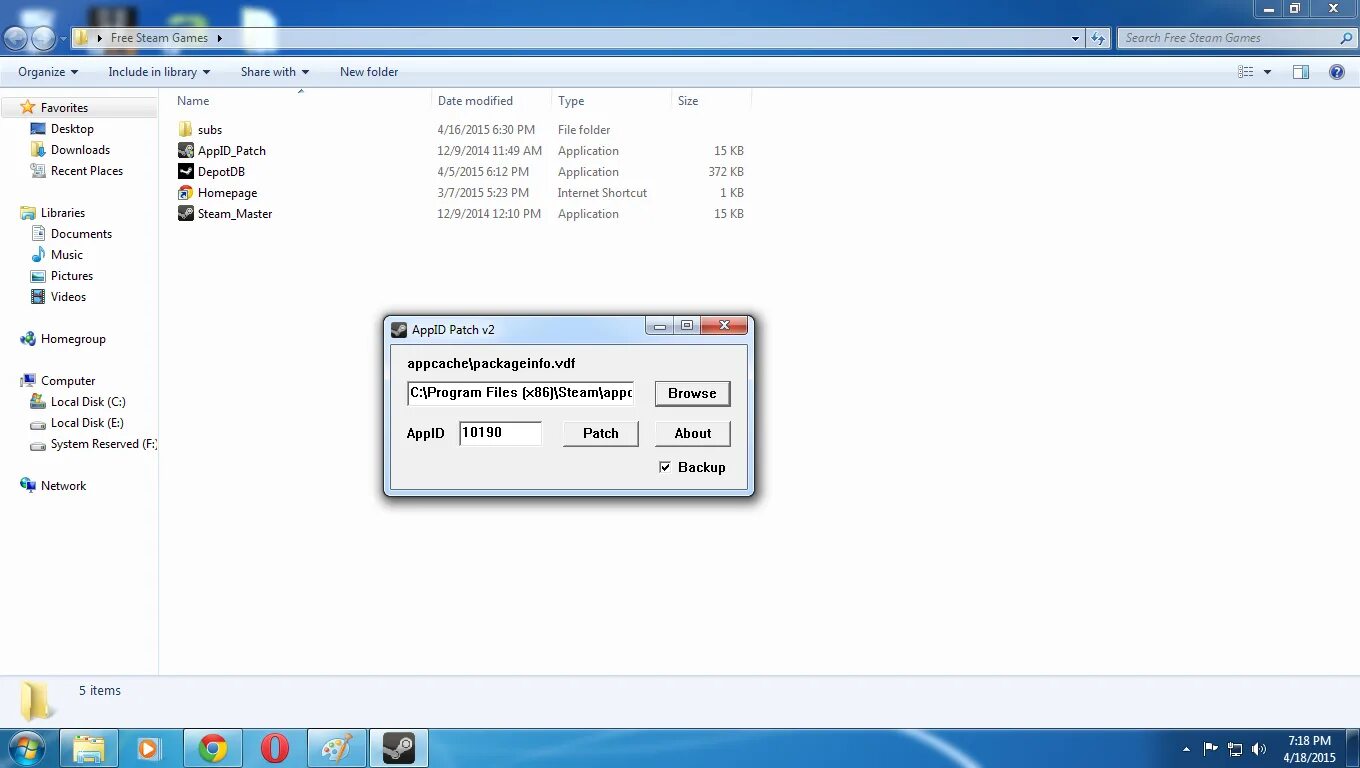Open the Pictures library
The height and width of the screenshot is (768, 1360).
(72, 276)
